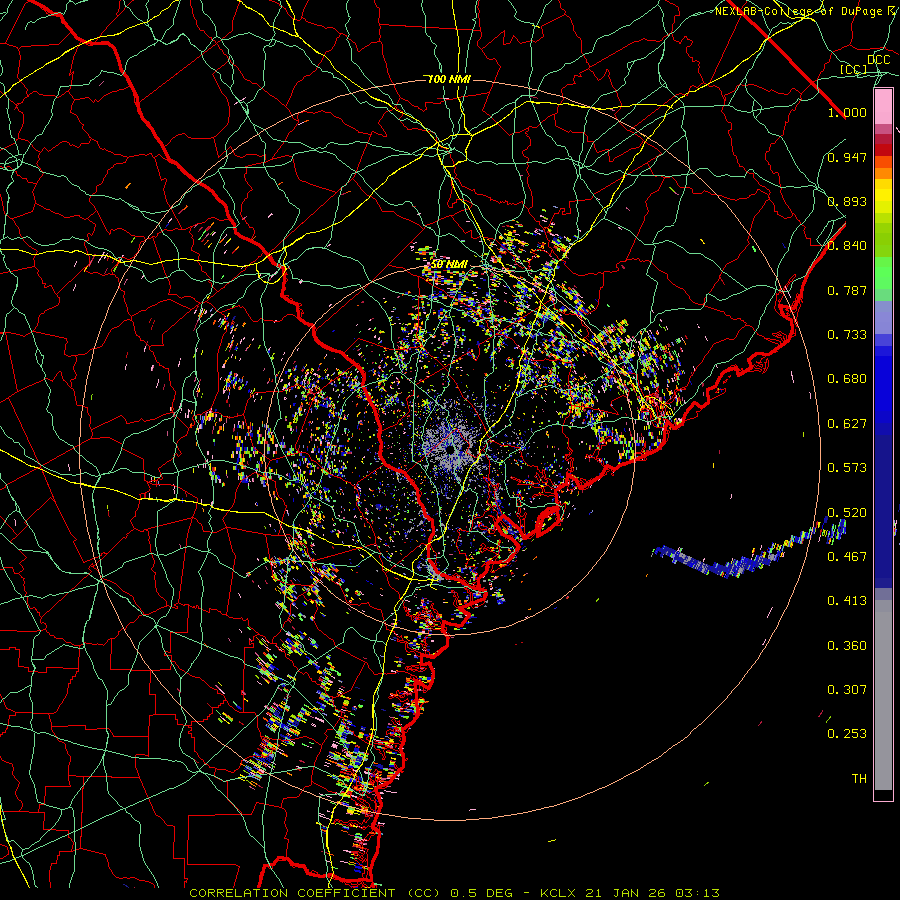Click the 03:13 timestamp
The height and width of the screenshot is (900, 900).
pos(697,893)
